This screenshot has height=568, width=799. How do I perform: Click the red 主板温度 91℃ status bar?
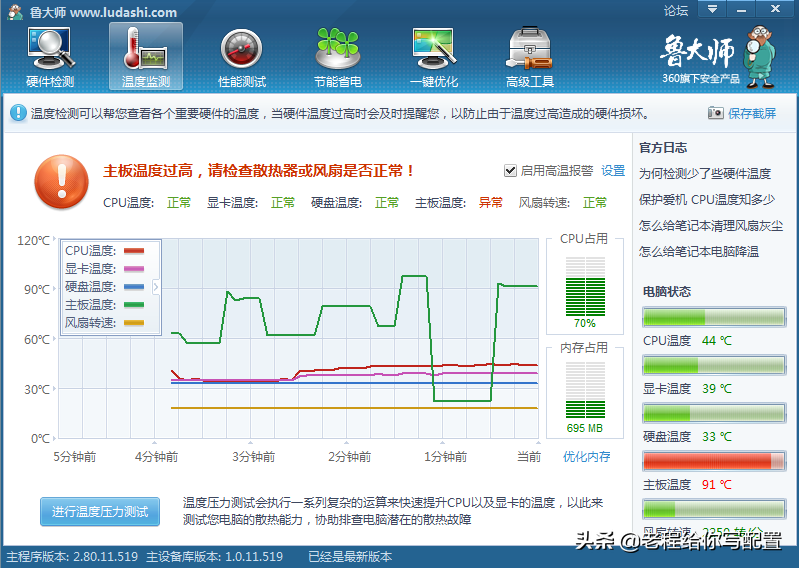point(714,462)
